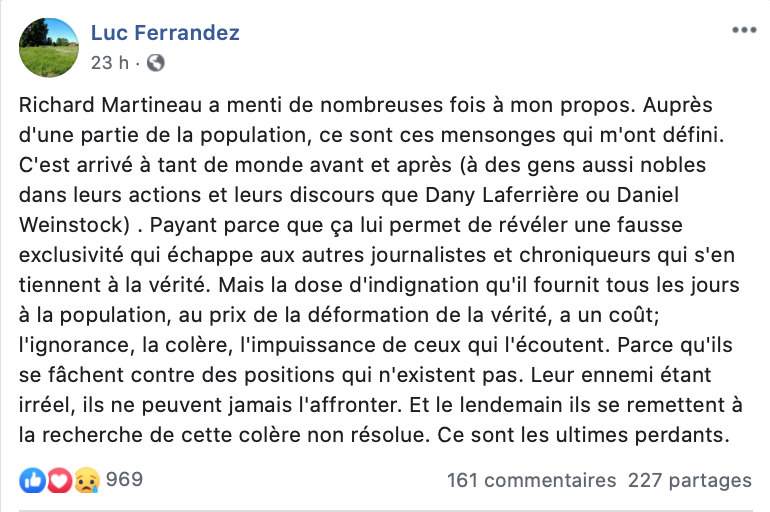Click the divider line below the reactions

[385, 511]
